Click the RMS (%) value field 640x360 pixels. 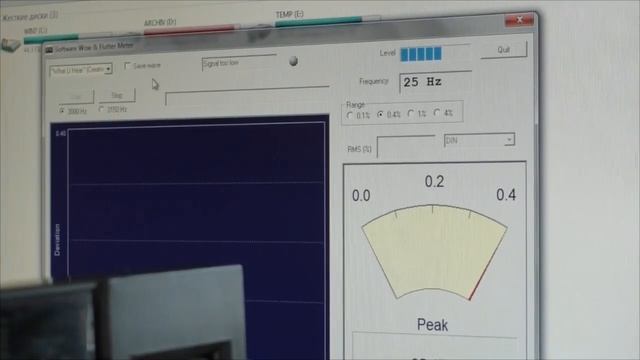[406, 146]
